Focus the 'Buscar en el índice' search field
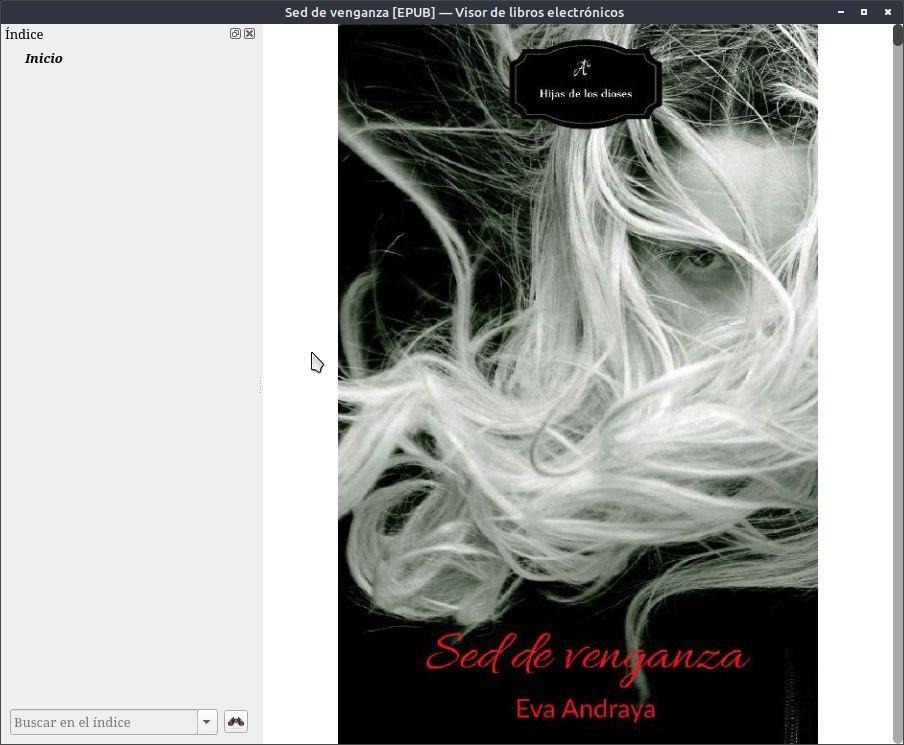Screen dimensions: 904x745 (x=104, y=722)
